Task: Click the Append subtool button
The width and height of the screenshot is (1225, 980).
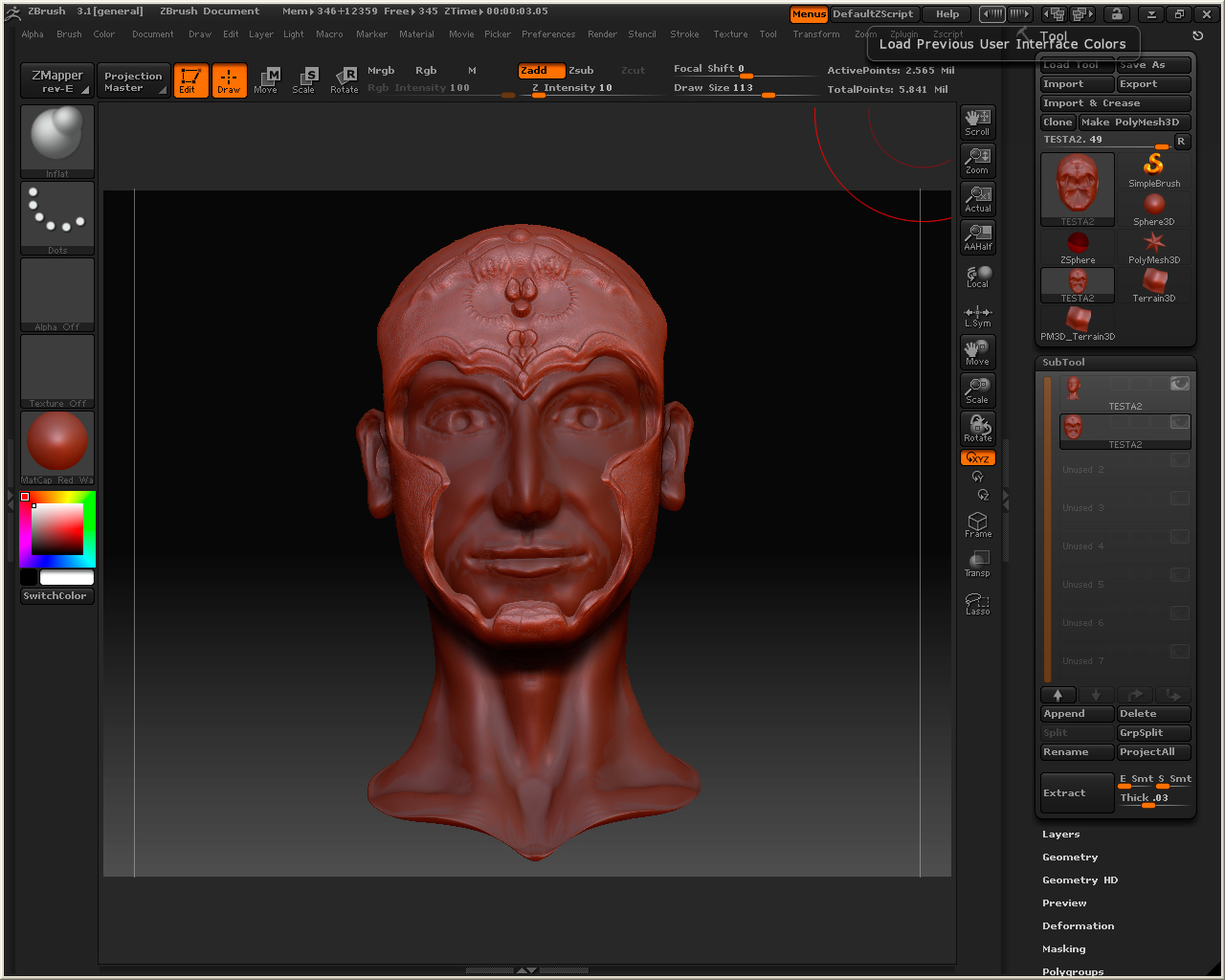Action: point(1078,714)
